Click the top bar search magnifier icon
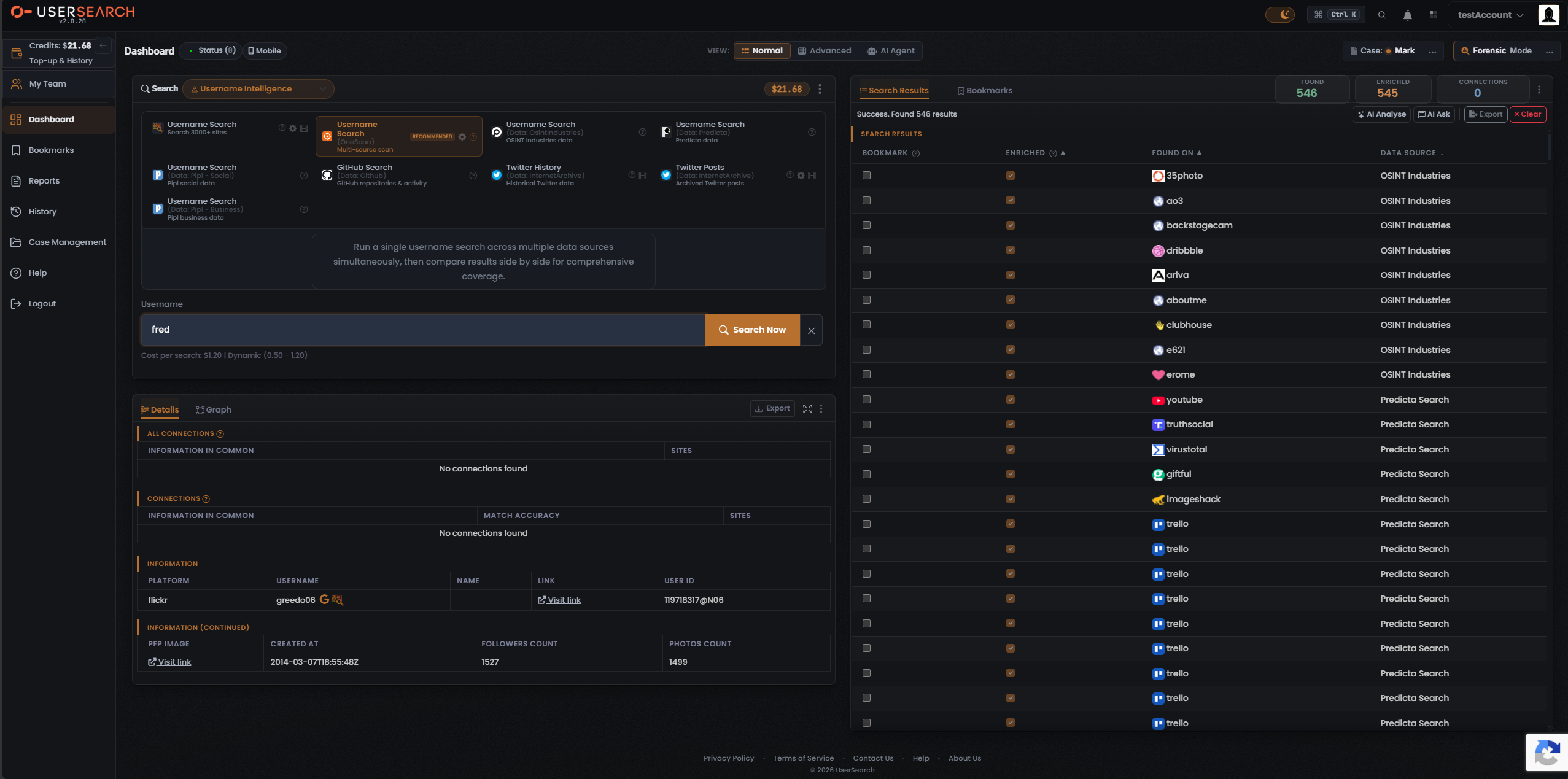This screenshot has width=1568, height=779. (1381, 15)
